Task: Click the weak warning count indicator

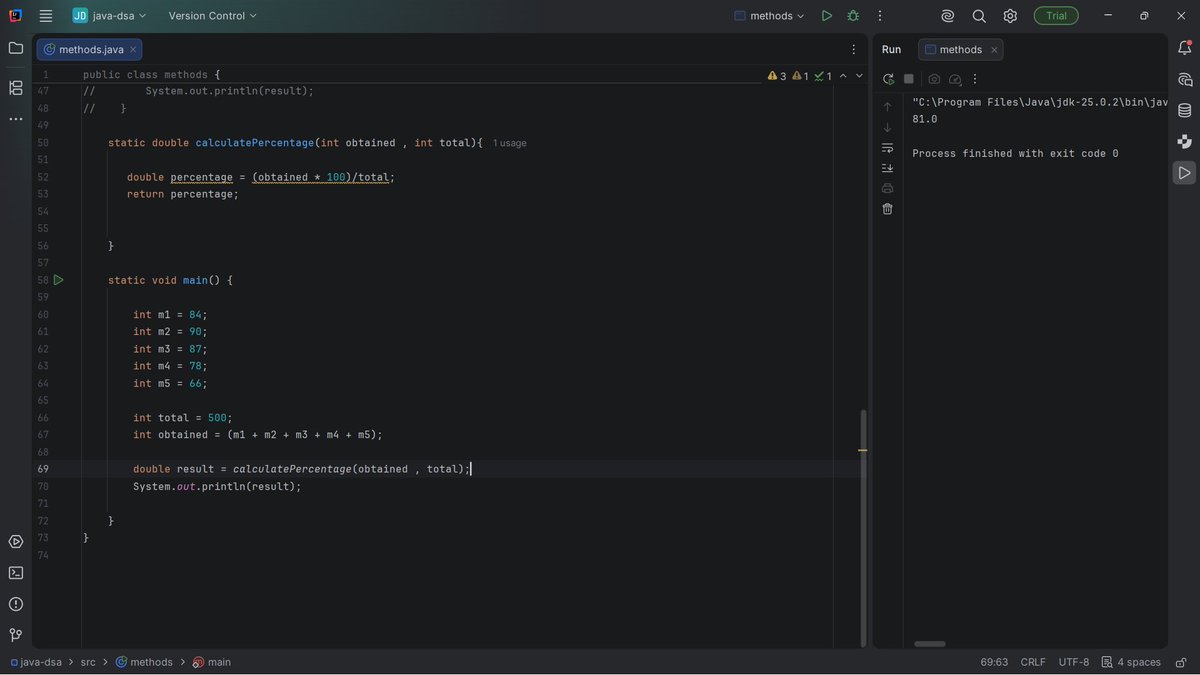Action: click(x=800, y=76)
